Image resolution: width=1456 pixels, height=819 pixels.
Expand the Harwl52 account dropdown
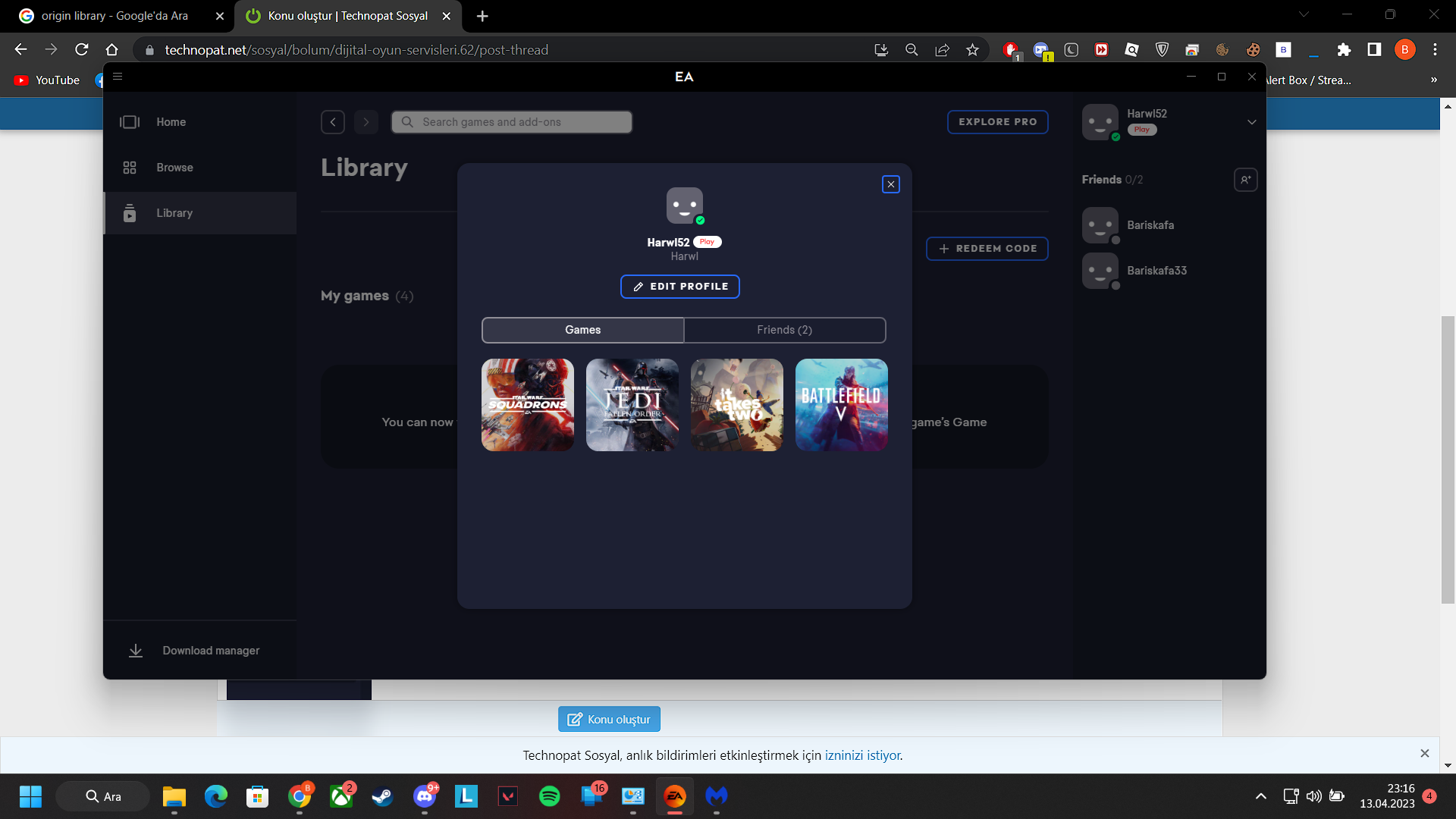(x=1252, y=122)
